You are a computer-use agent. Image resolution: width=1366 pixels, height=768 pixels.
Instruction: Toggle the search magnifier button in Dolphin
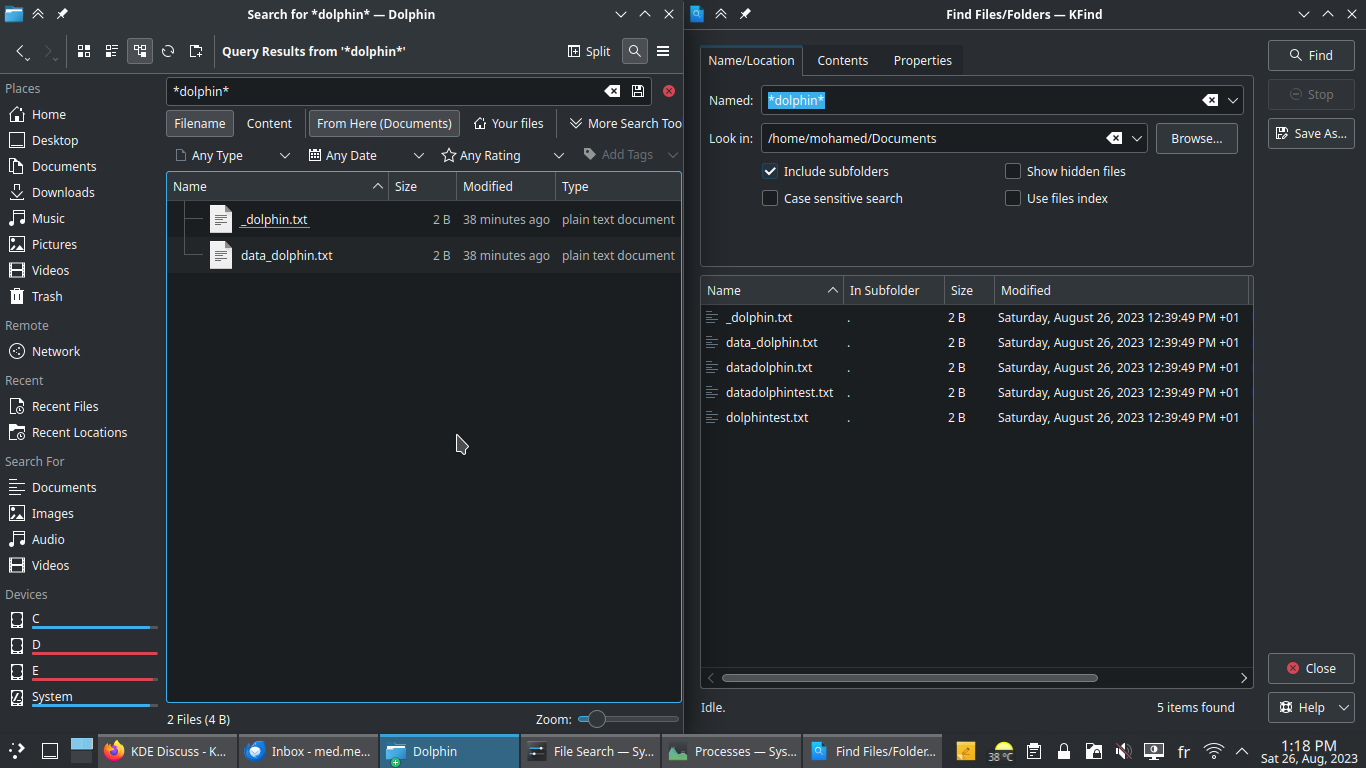(x=634, y=51)
